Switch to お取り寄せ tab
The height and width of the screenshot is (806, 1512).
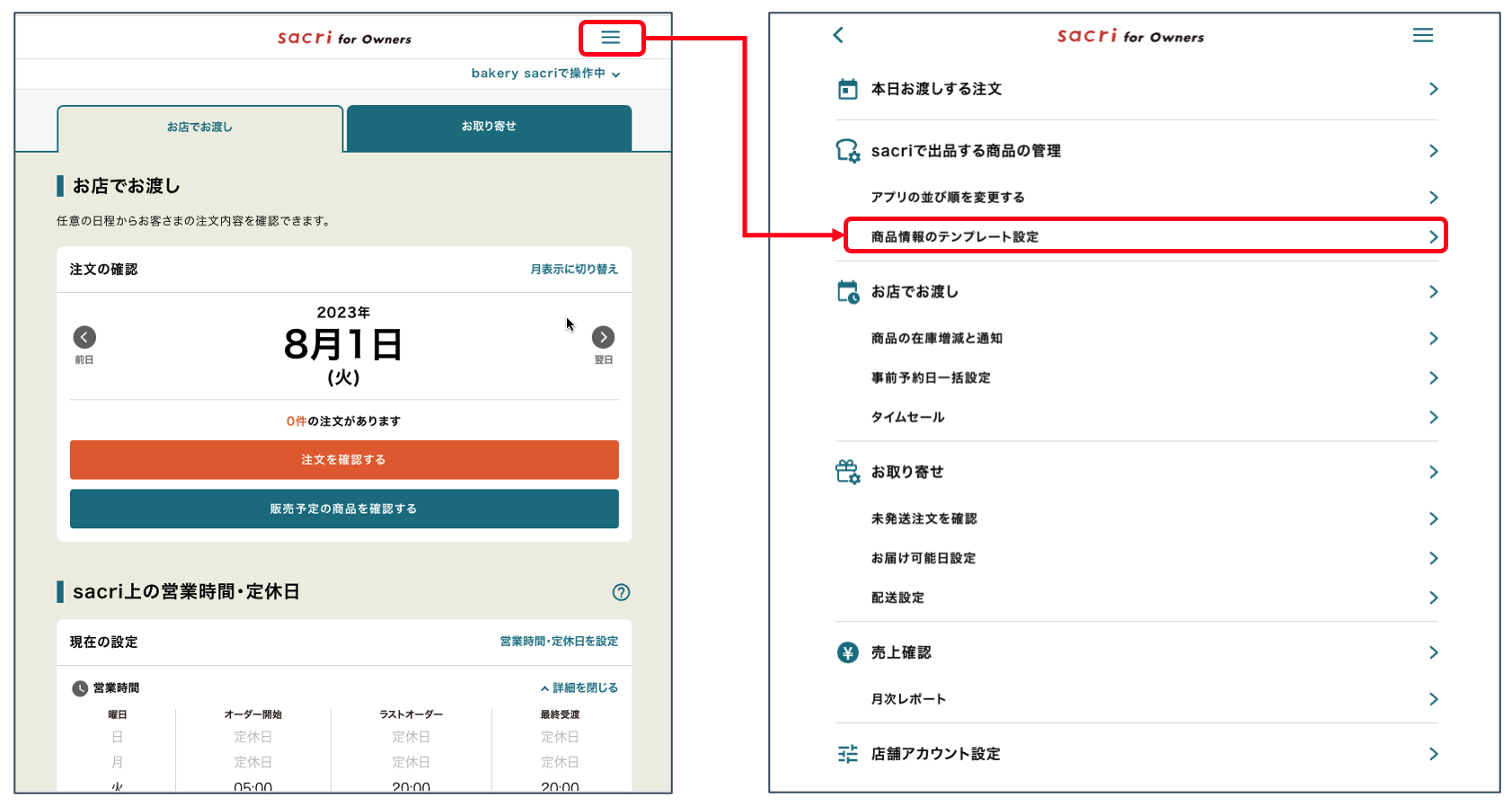489,127
